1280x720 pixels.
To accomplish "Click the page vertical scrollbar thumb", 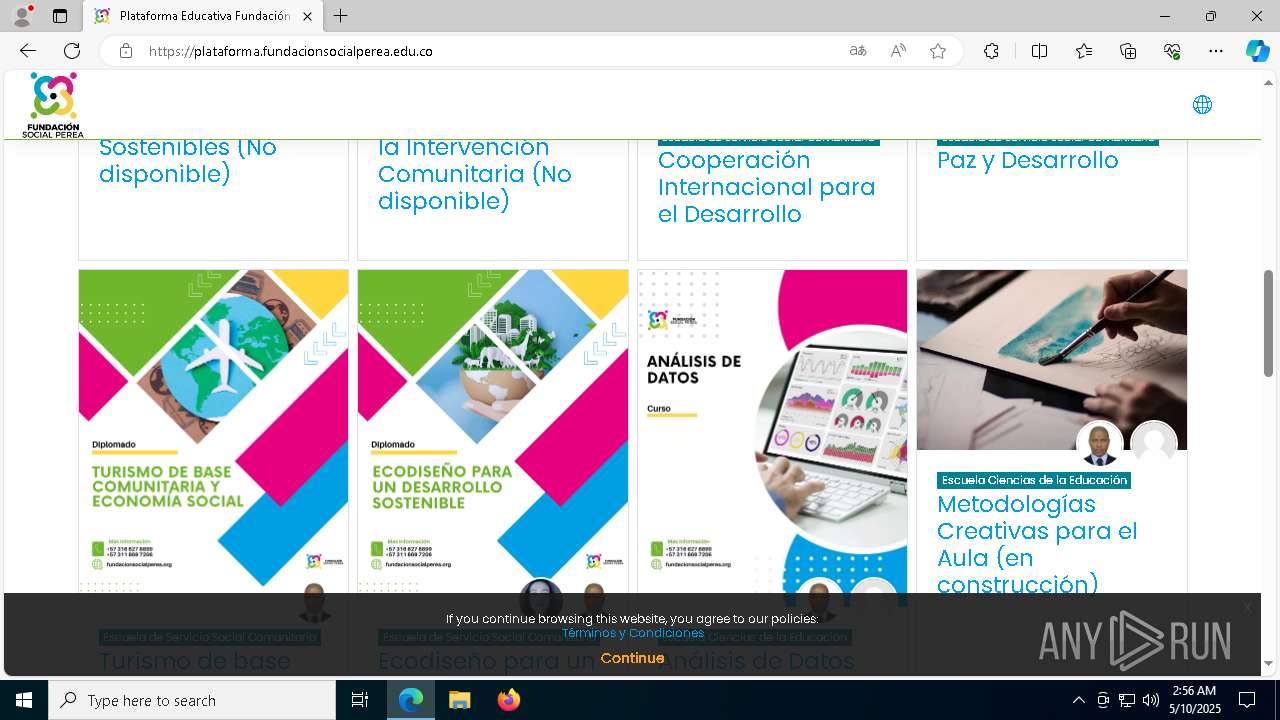I will 1268,323.
